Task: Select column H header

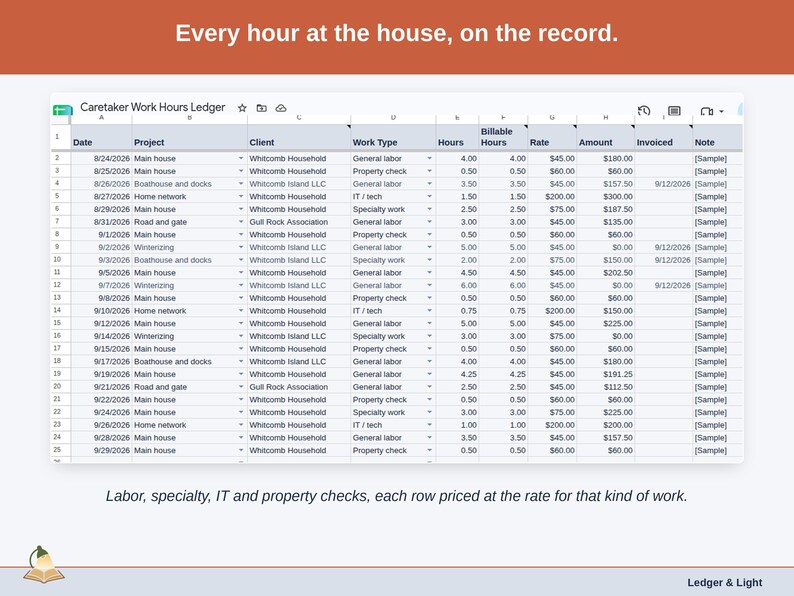Action: (606, 118)
